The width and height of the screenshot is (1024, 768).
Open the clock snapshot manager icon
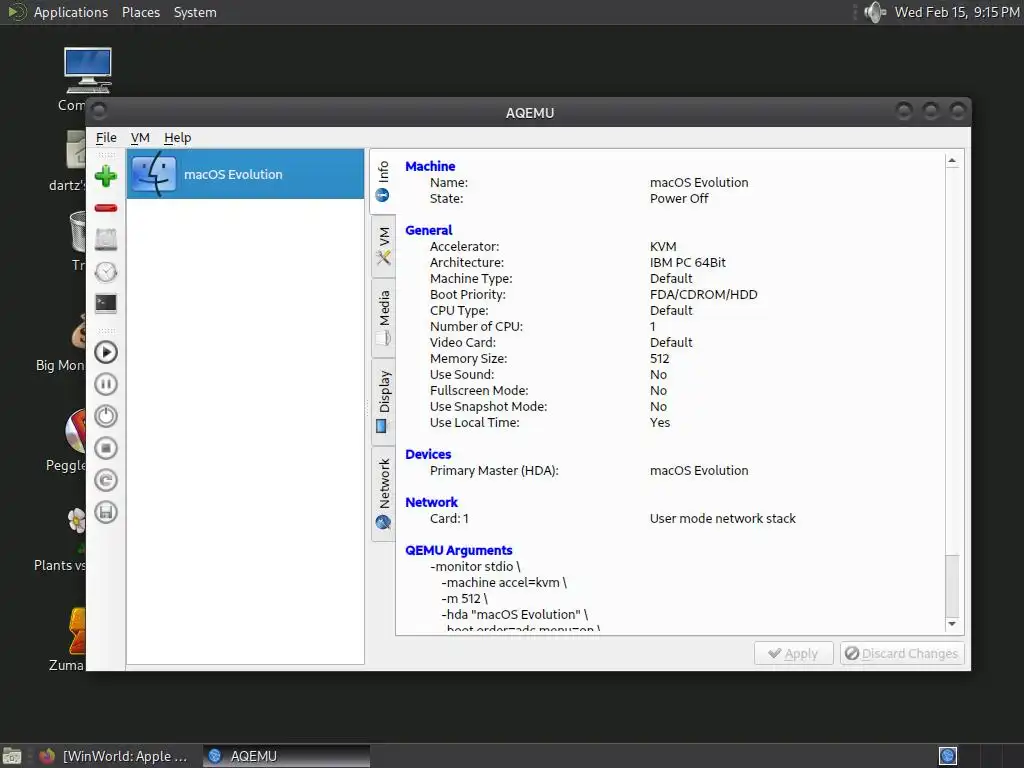pos(106,272)
